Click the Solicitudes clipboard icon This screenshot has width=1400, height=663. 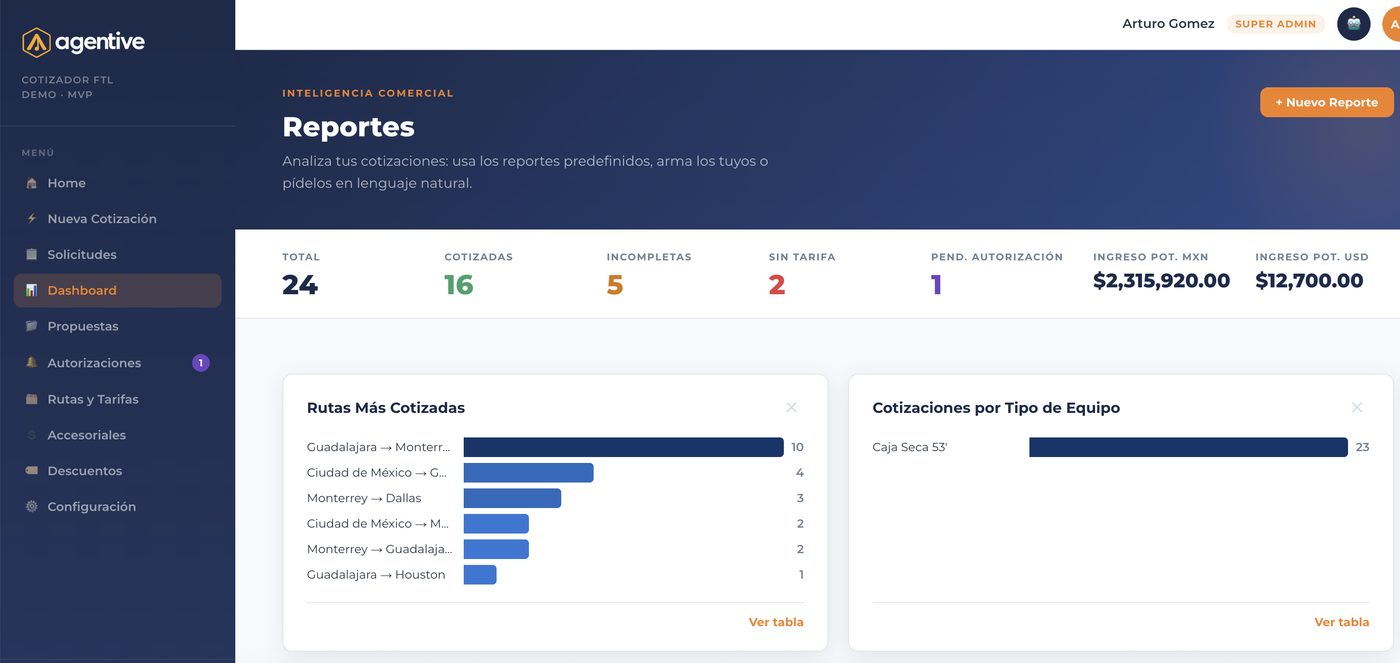(x=31, y=254)
